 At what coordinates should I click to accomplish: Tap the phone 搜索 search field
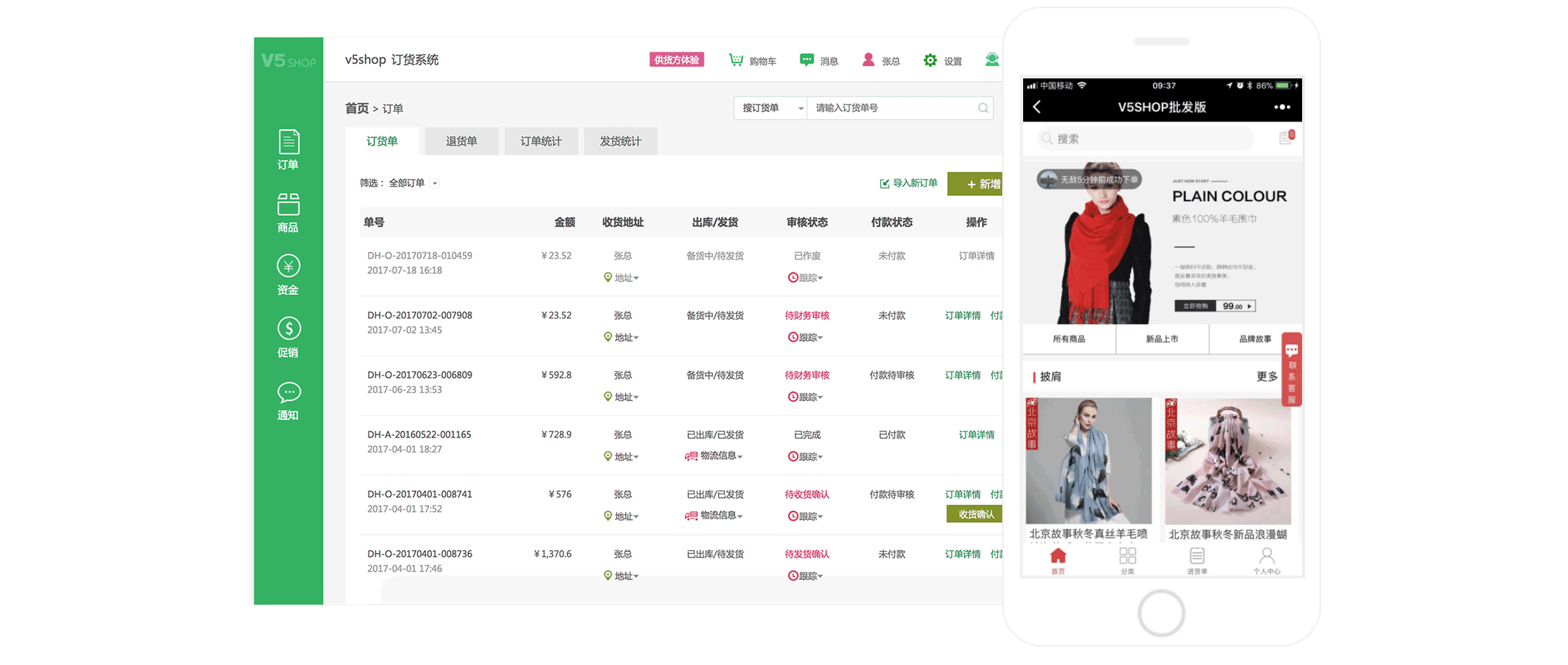[1145, 138]
